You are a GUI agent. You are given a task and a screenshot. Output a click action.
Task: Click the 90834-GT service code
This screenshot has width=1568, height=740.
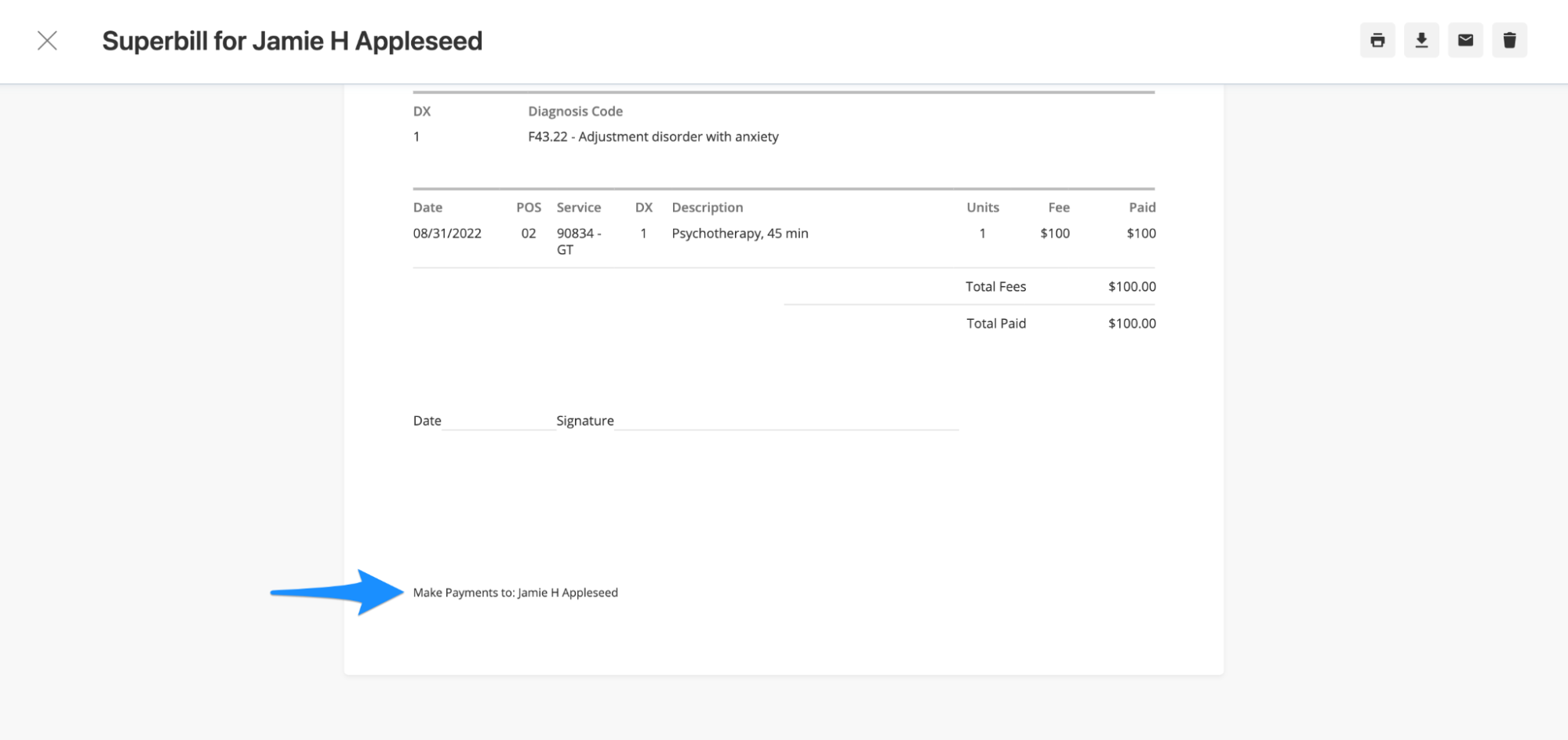(579, 241)
